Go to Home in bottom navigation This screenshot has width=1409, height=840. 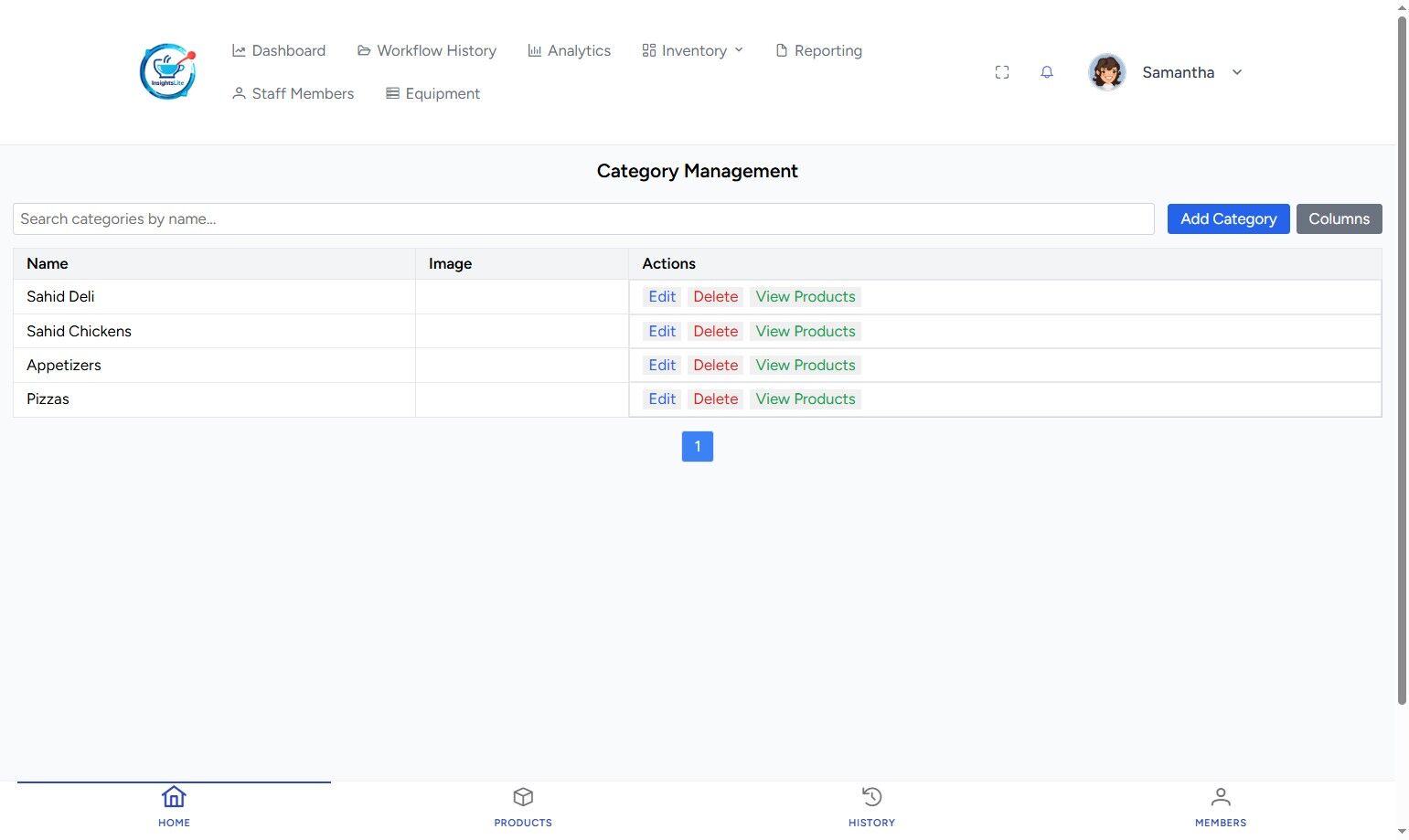[x=174, y=806]
